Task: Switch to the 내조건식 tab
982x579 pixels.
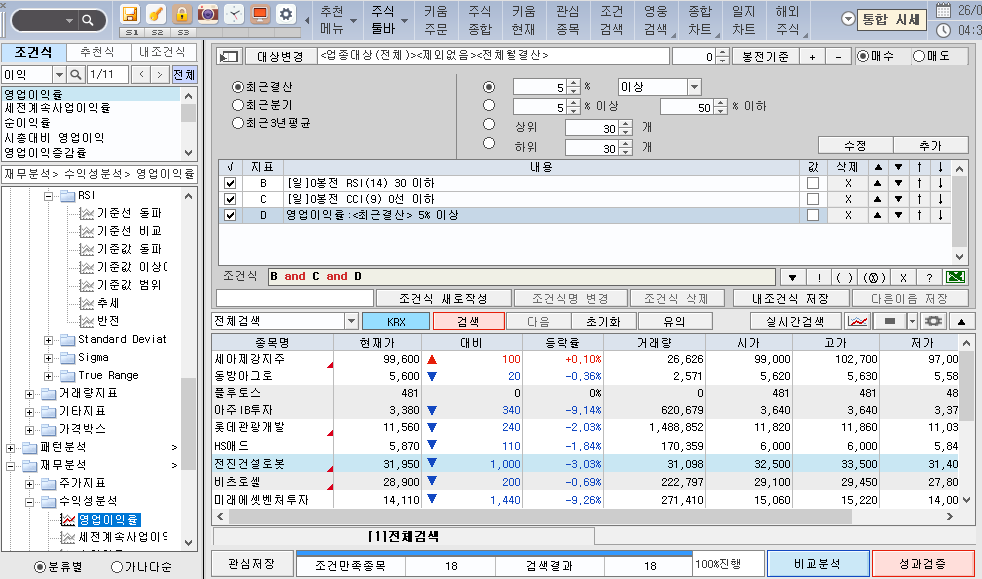Action: (x=162, y=52)
